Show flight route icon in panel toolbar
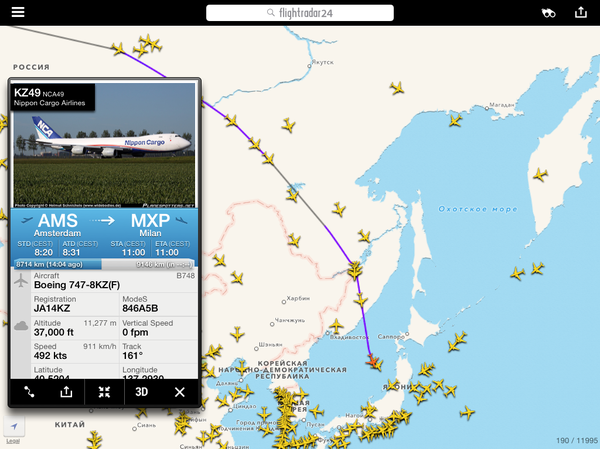The image size is (600, 449). pyautogui.click(x=29, y=392)
